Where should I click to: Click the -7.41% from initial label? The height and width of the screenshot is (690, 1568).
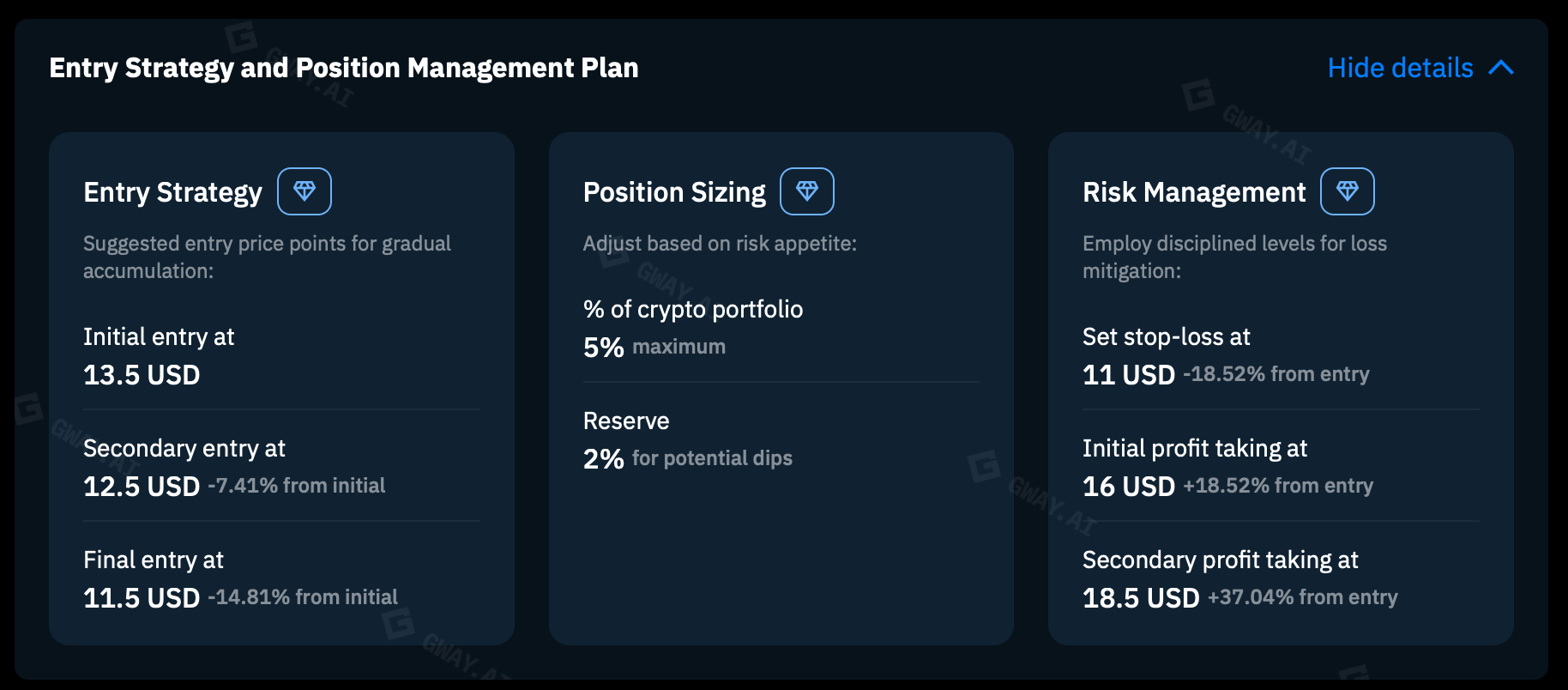coord(297,486)
